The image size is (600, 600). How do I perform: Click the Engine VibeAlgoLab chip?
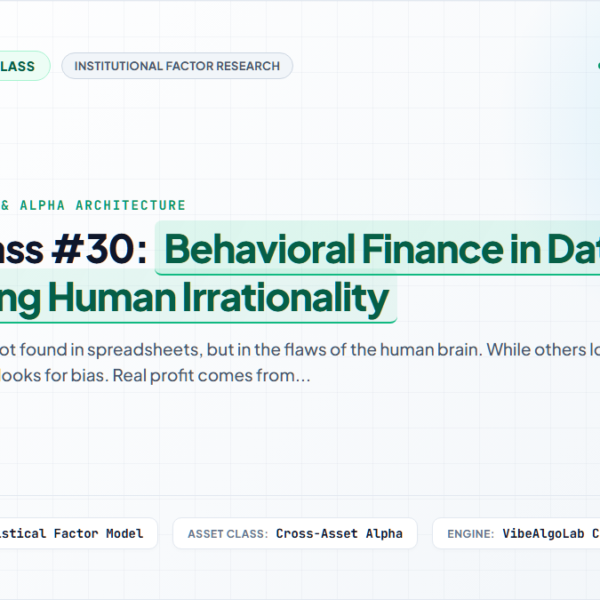click(517, 533)
